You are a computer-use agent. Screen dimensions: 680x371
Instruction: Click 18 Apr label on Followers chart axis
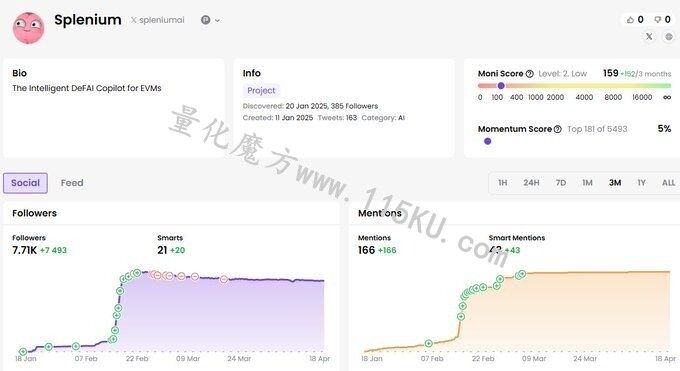click(320, 358)
